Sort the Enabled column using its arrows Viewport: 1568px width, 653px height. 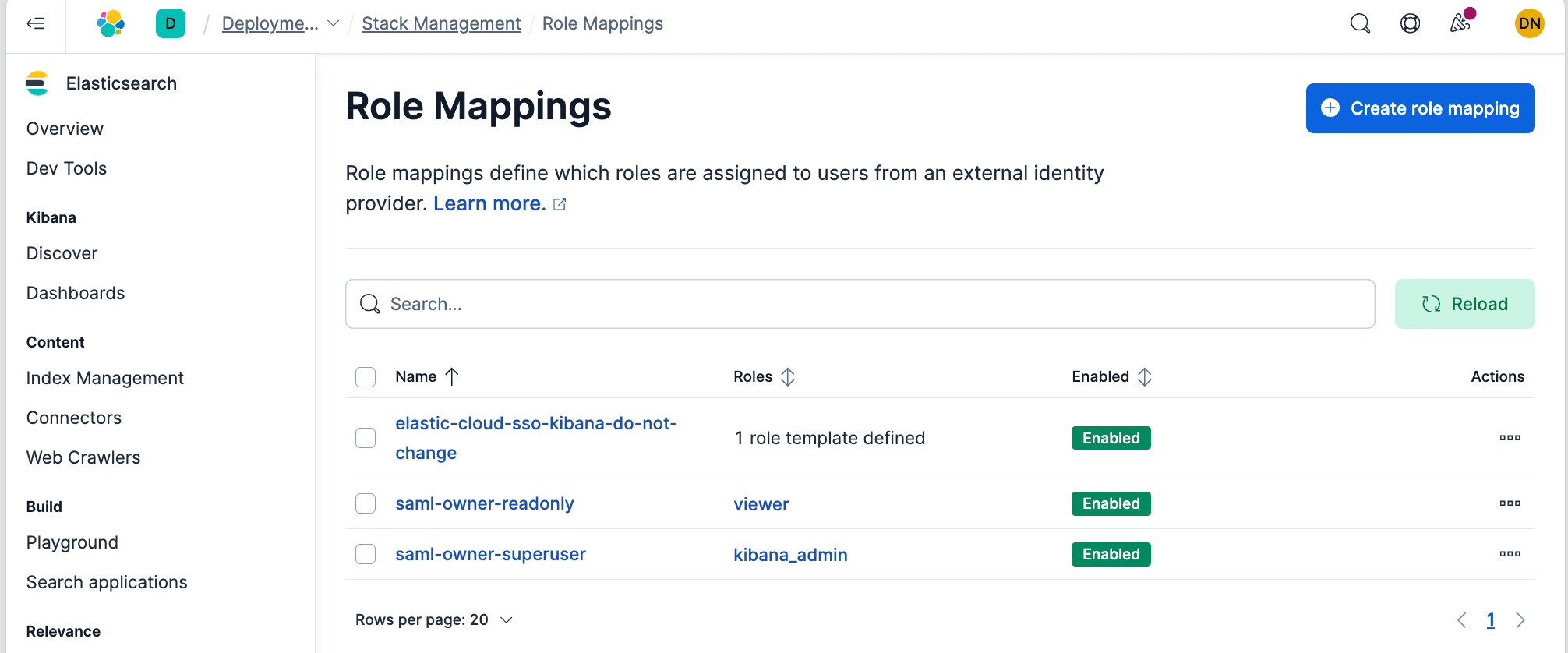click(x=1144, y=377)
